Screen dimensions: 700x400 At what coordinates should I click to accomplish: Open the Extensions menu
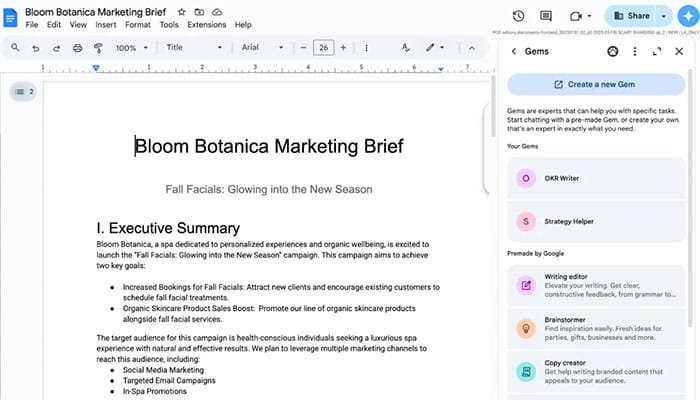207,25
